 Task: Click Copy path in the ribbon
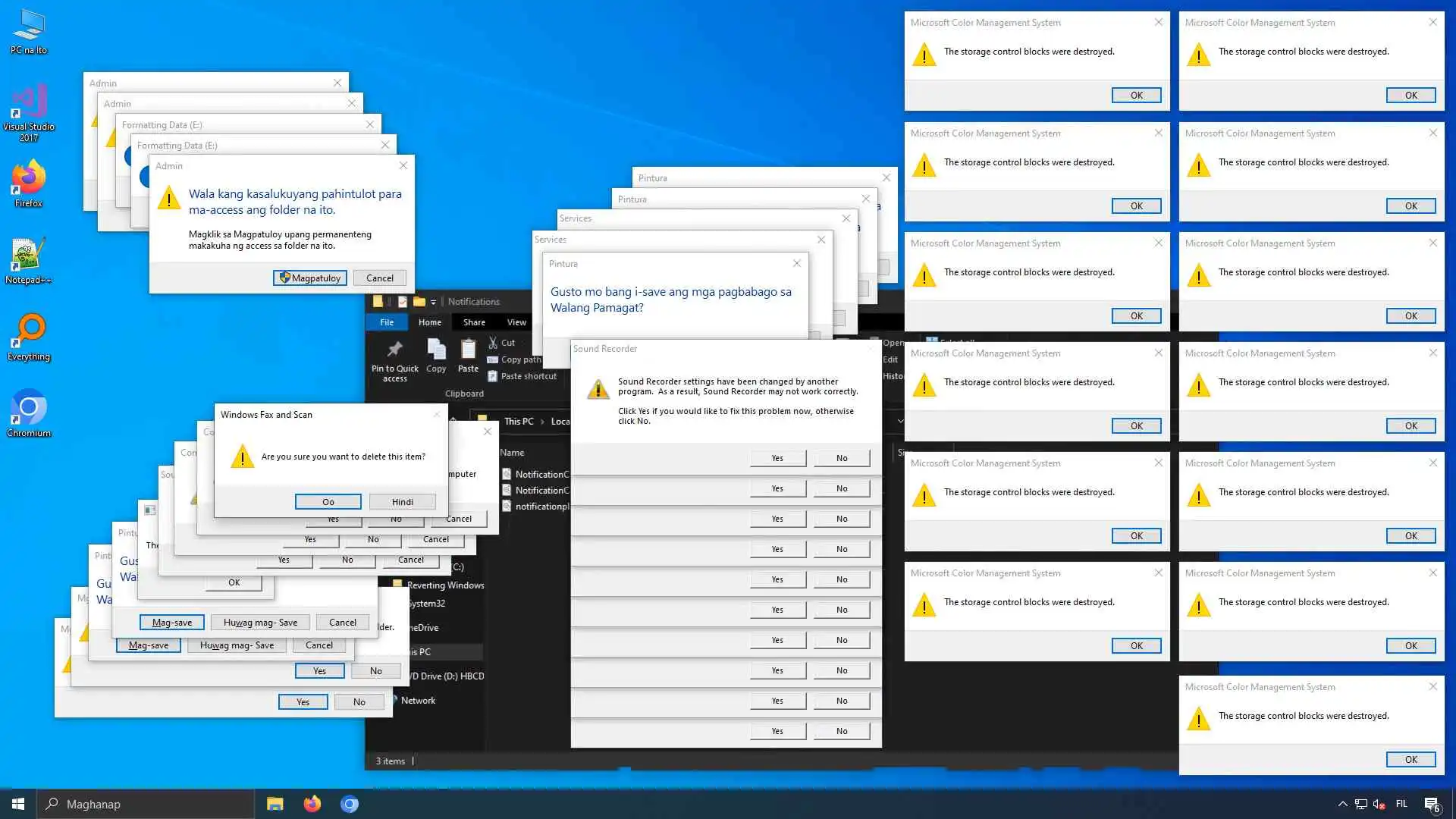520,359
